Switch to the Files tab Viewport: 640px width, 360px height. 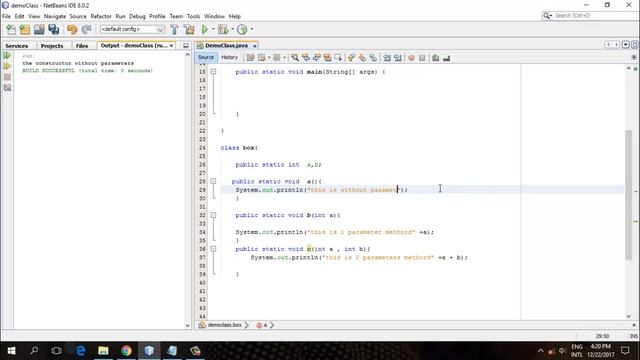tap(82, 46)
